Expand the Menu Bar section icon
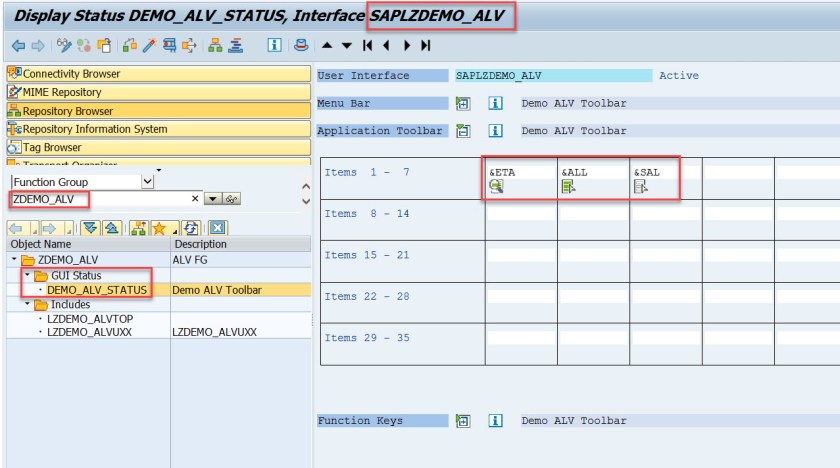This screenshot has width=840, height=468. pos(463,103)
